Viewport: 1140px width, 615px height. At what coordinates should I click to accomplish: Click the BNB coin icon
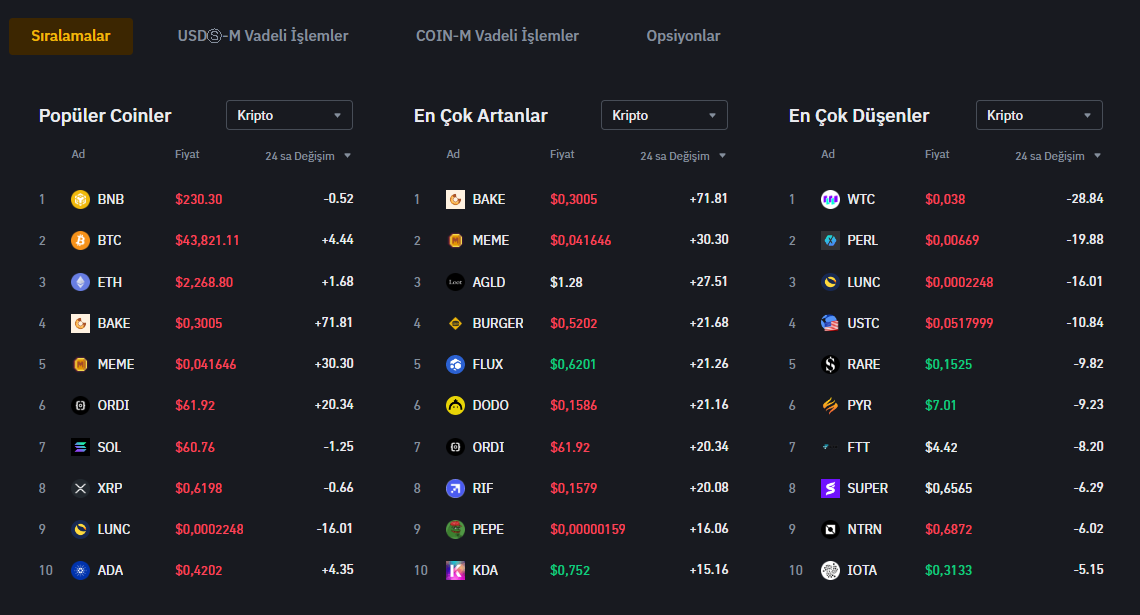click(80, 199)
